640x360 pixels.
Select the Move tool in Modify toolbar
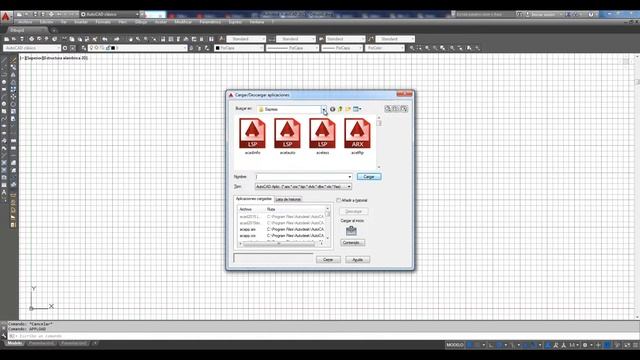pyautogui.click(x=13, y=97)
